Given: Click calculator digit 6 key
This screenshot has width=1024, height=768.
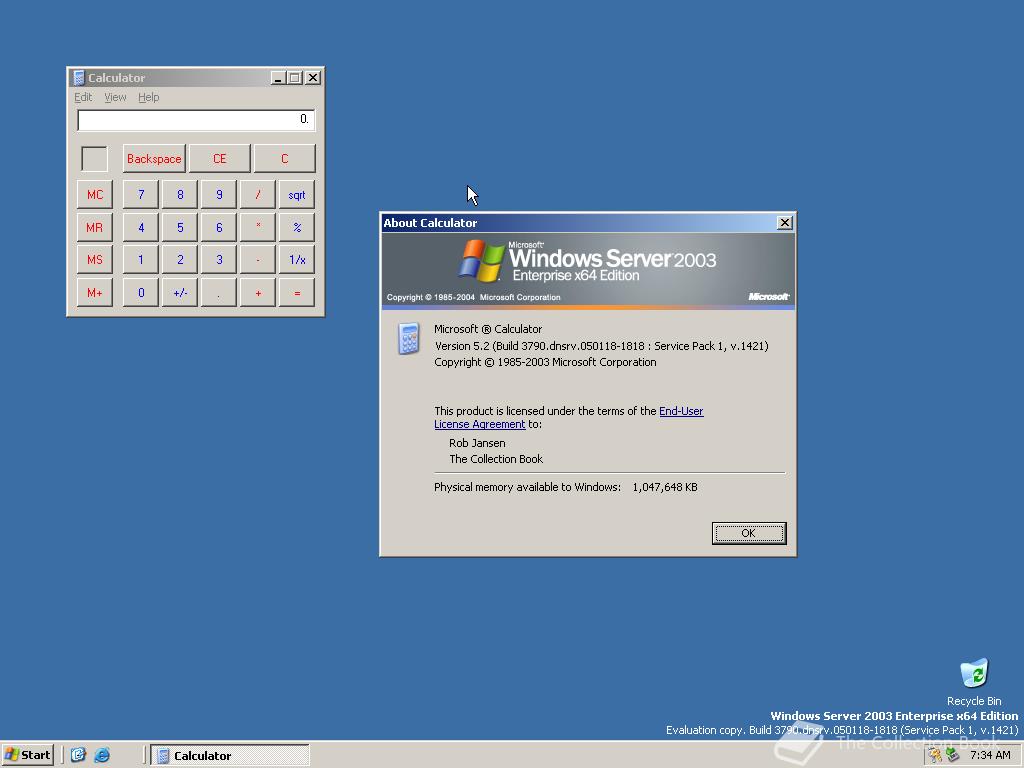Looking at the screenshot, I should click(219, 227).
